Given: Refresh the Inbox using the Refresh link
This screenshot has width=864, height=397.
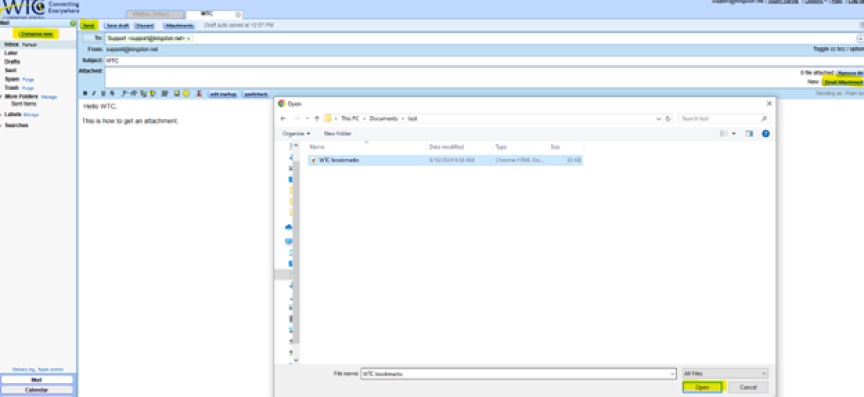Looking at the screenshot, I should coord(30,45).
